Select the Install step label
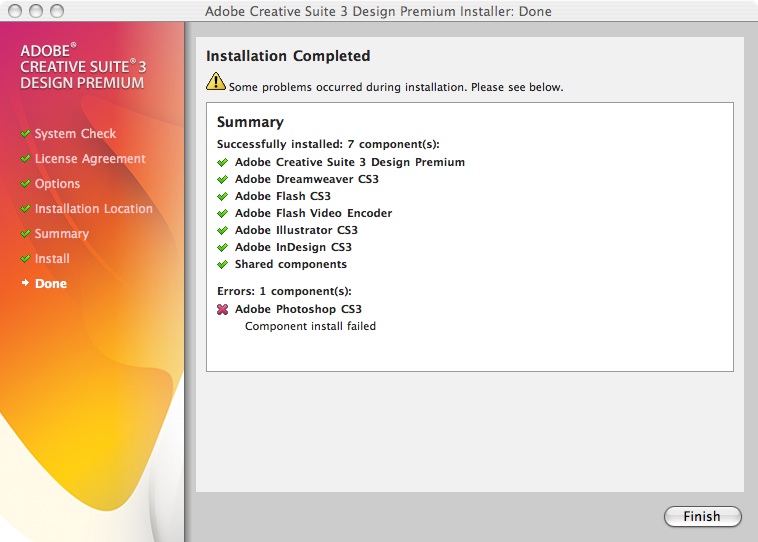The image size is (758, 542). 52,259
